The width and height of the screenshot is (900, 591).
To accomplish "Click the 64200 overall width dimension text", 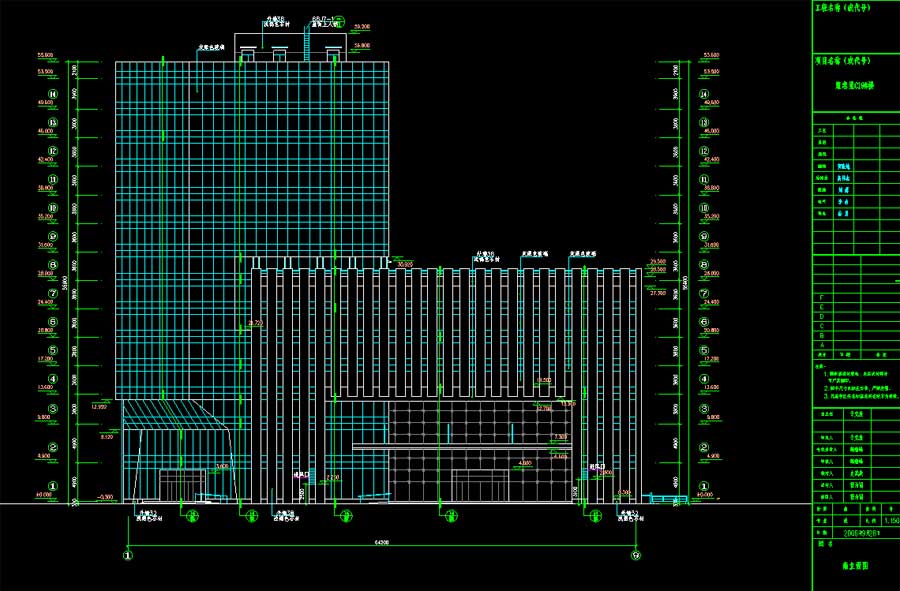I will coord(381,542).
